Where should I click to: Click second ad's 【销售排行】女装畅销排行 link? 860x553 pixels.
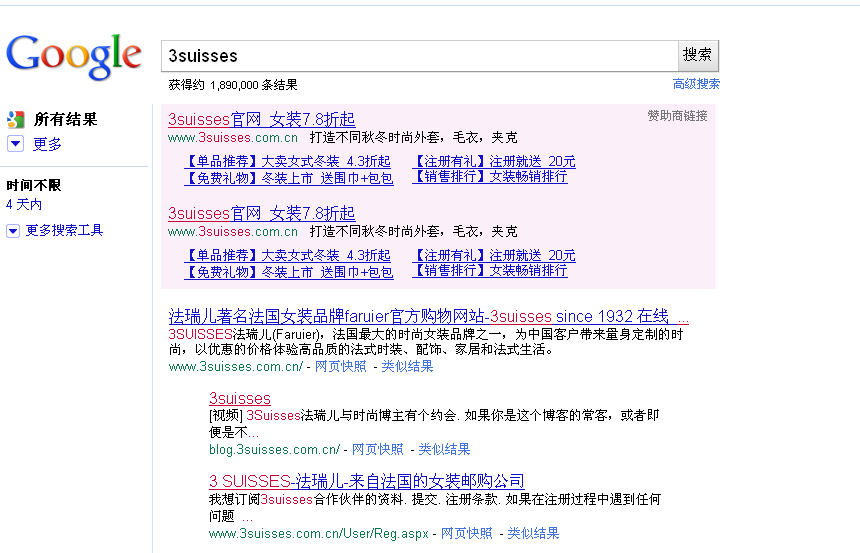pyautogui.click(x=490, y=270)
